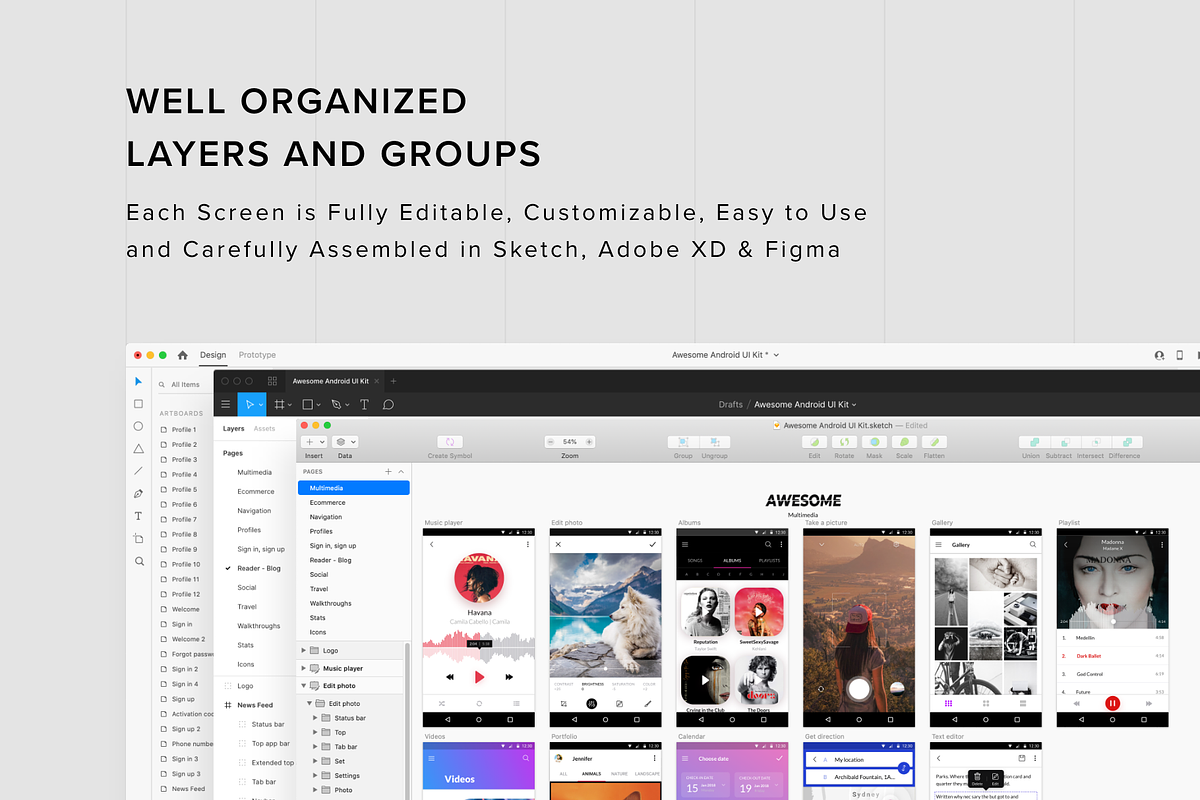This screenshot has width=1200, height=800.
Task: Open the Sketch Insert dropdown
Action: [x=314, y=442]
